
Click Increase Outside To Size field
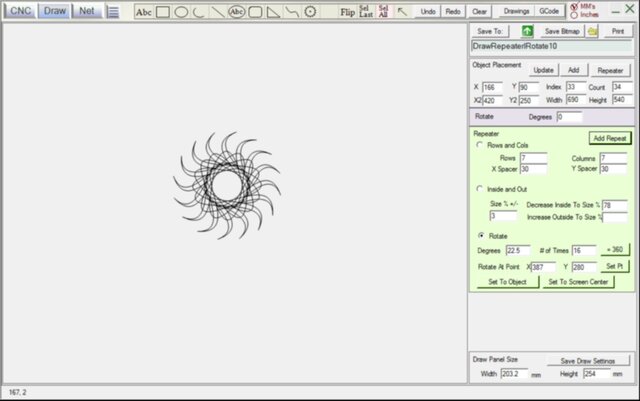click(x=615, y=217)
